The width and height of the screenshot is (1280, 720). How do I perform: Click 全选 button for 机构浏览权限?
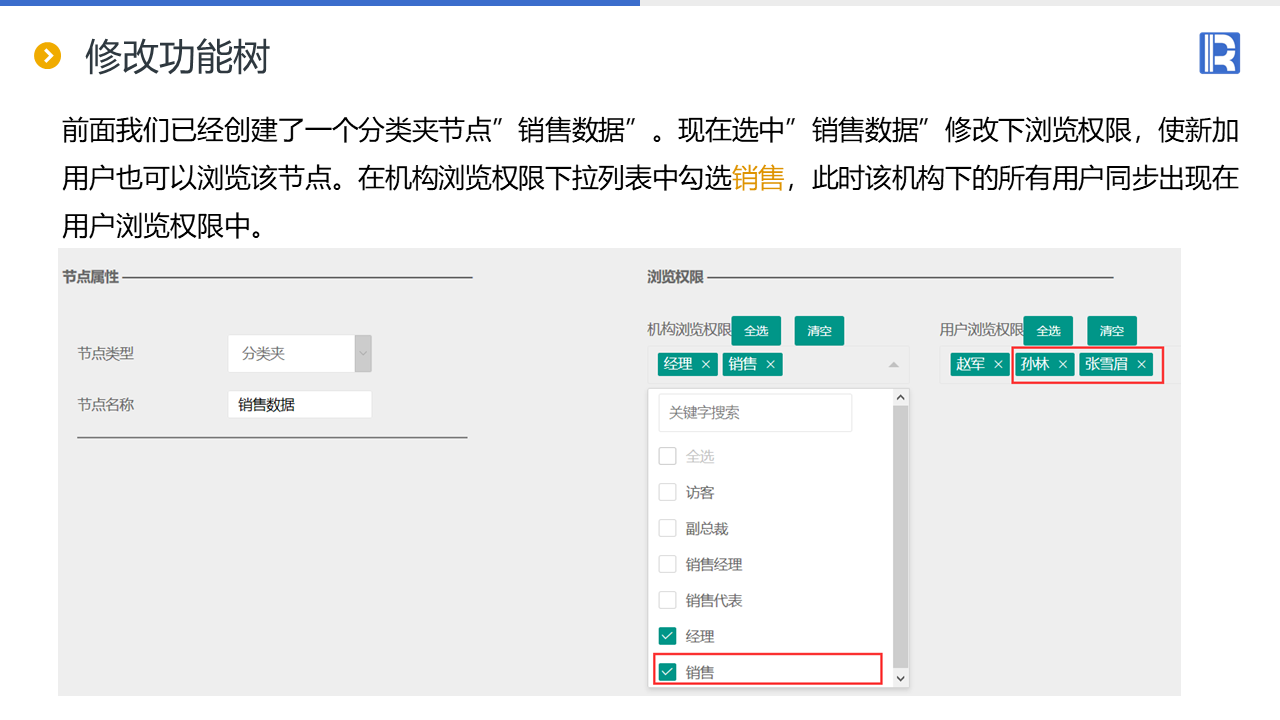click(756, 331)
